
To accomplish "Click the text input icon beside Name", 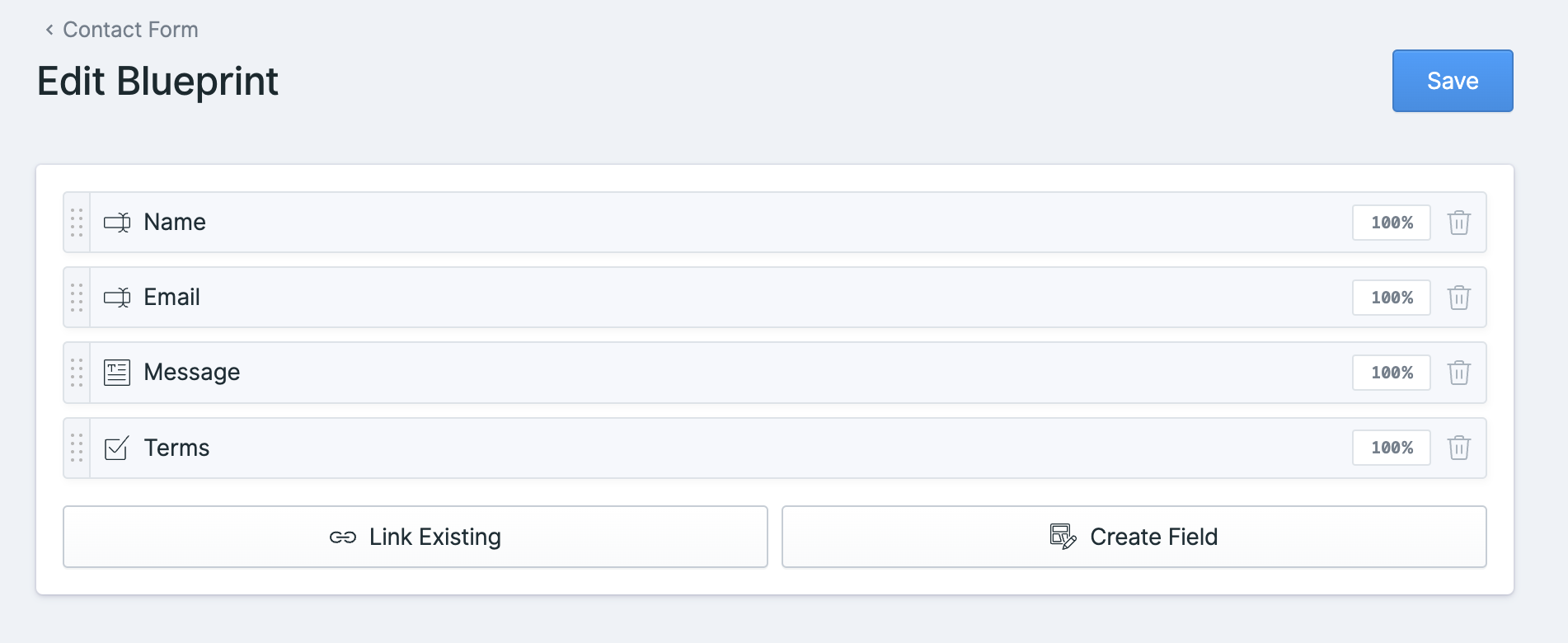I will (116, 222).
